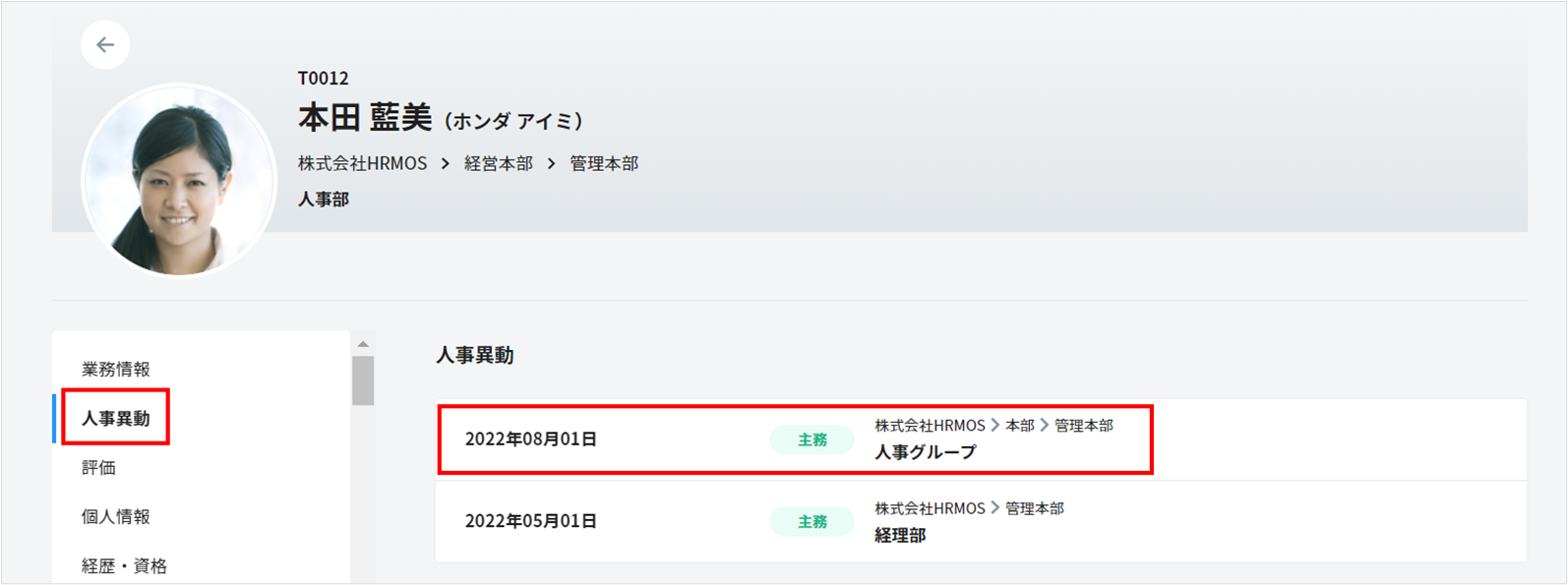Click the 主務 badge on the 2022年05月01日 row
Viewport: 1568px width, 585px height.
point(812,522)
